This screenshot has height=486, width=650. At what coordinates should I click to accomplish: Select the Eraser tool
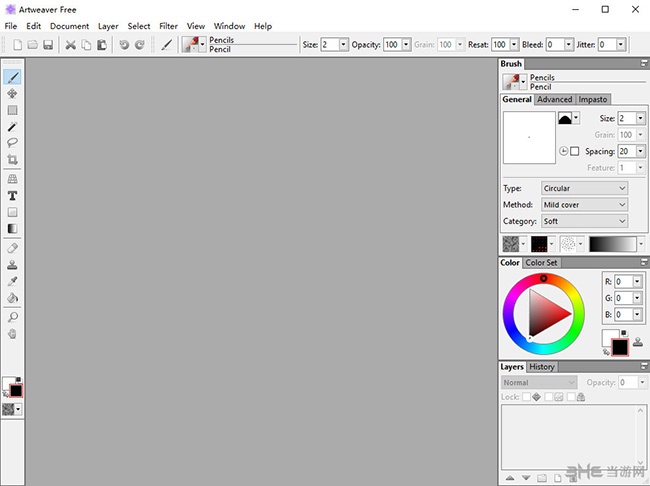click(x=12, y=248)
